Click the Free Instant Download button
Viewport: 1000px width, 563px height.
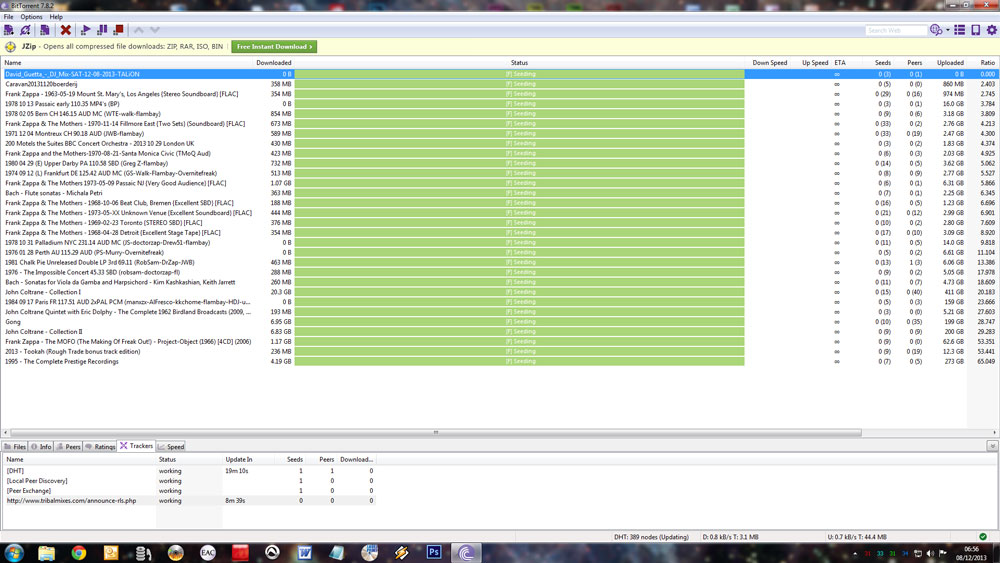274,47
